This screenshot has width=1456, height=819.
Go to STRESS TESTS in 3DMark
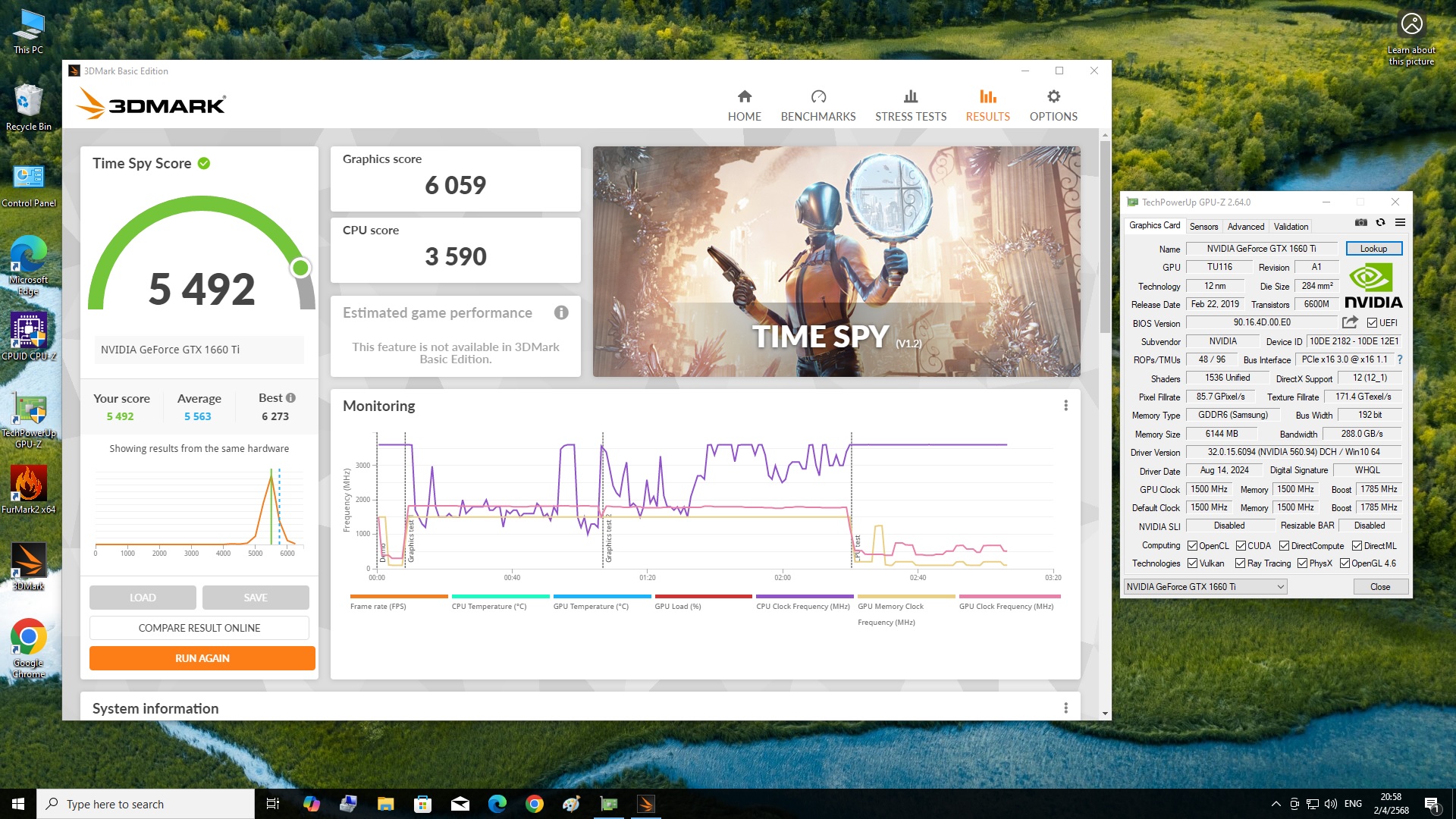pyautogui.click(x=911, y=105)
